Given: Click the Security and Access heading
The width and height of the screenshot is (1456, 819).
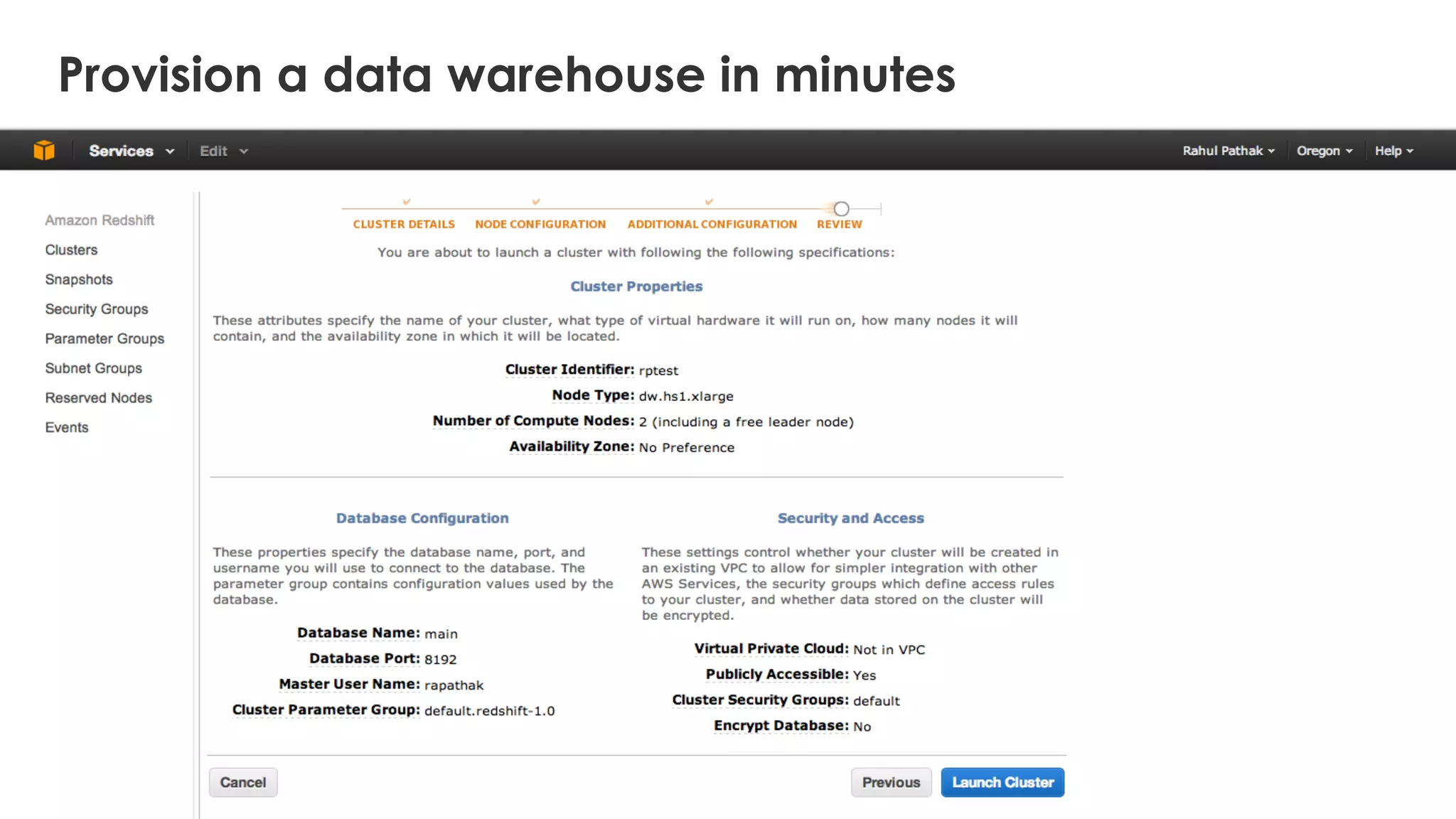Looking at the screenshot, I should click(851, 518).
